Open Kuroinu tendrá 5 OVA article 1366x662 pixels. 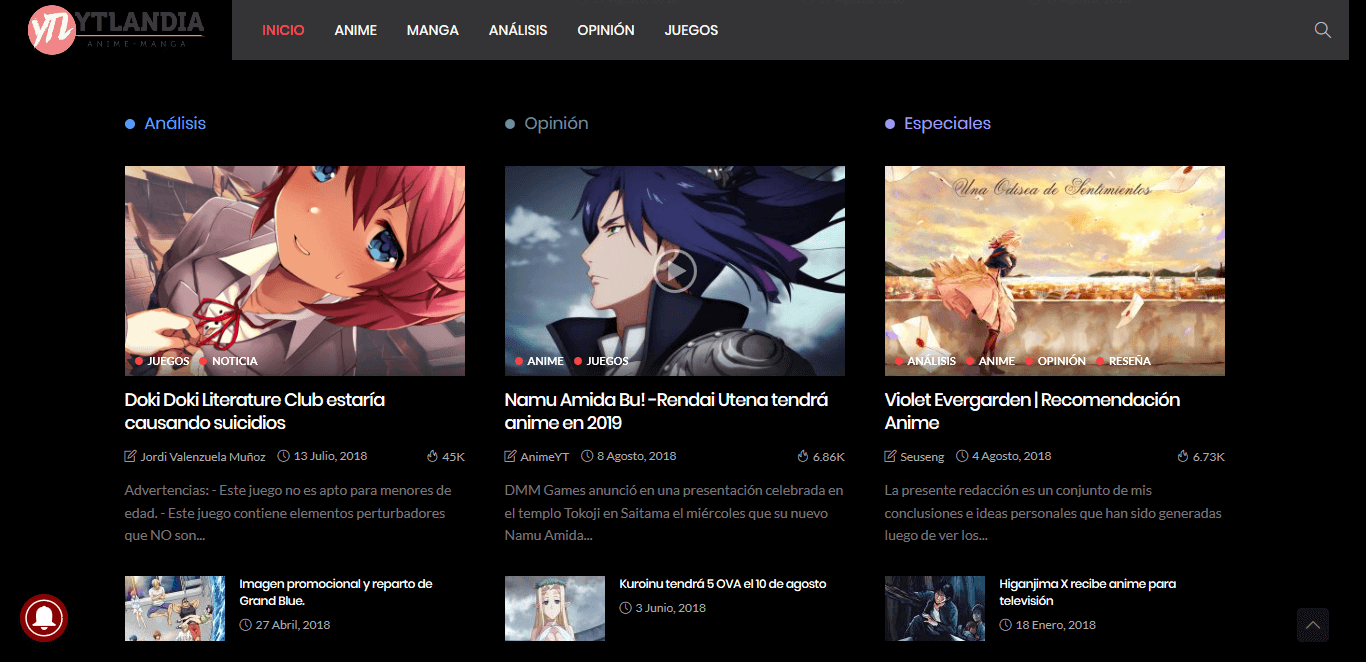click(723, 584)
